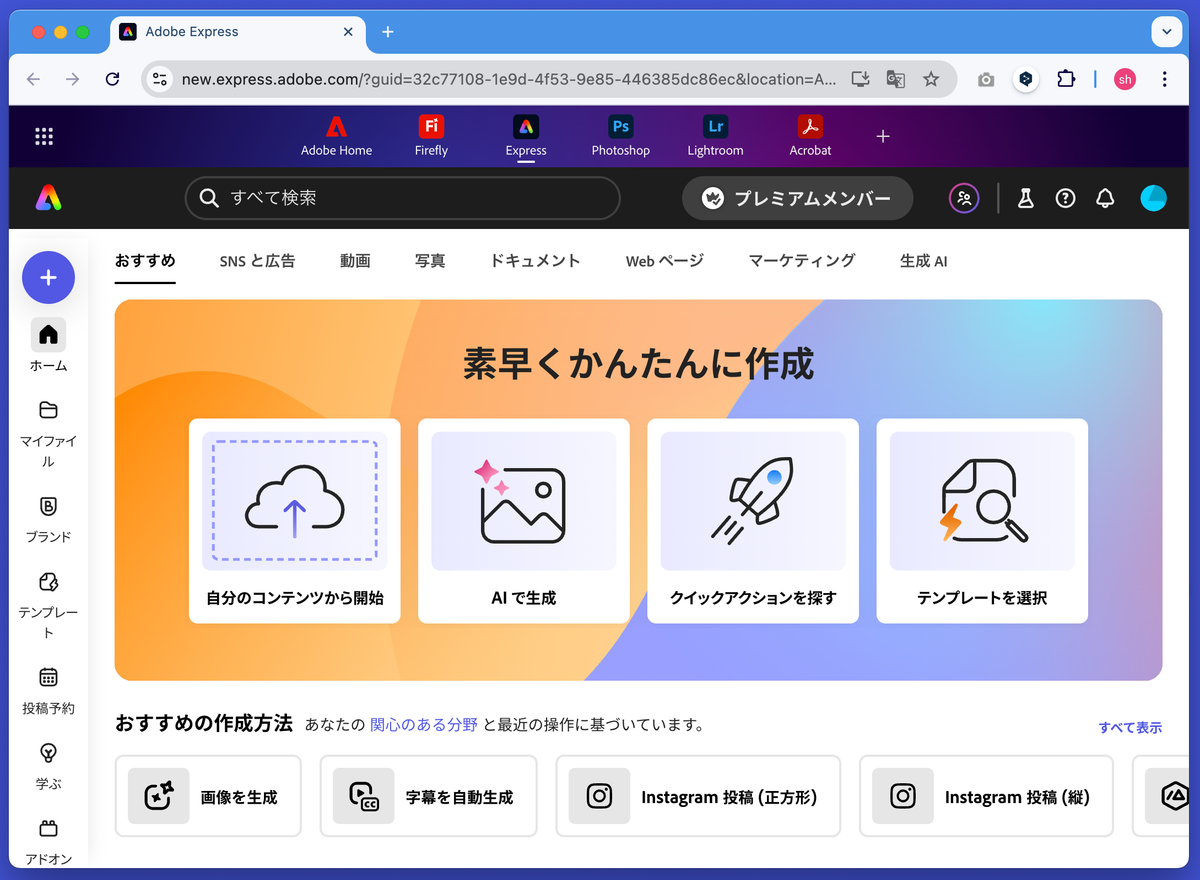Screen dimensions: 1200x880
Task: Go back with the browser back arrow
Action: click(33, 79)
